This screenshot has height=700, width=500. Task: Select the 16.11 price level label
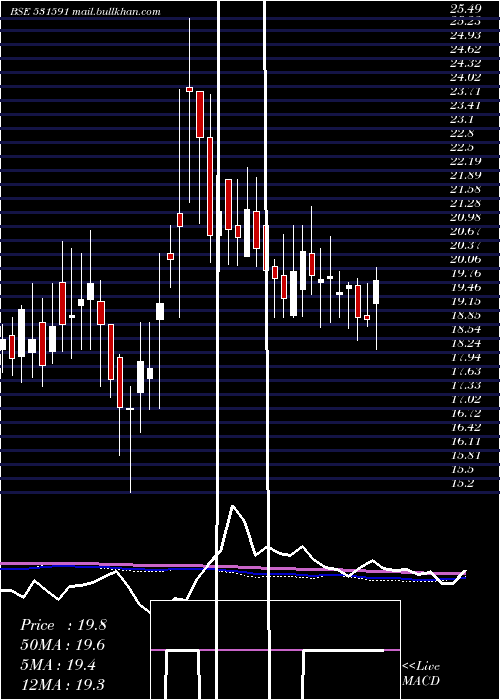tap(466, 441)
